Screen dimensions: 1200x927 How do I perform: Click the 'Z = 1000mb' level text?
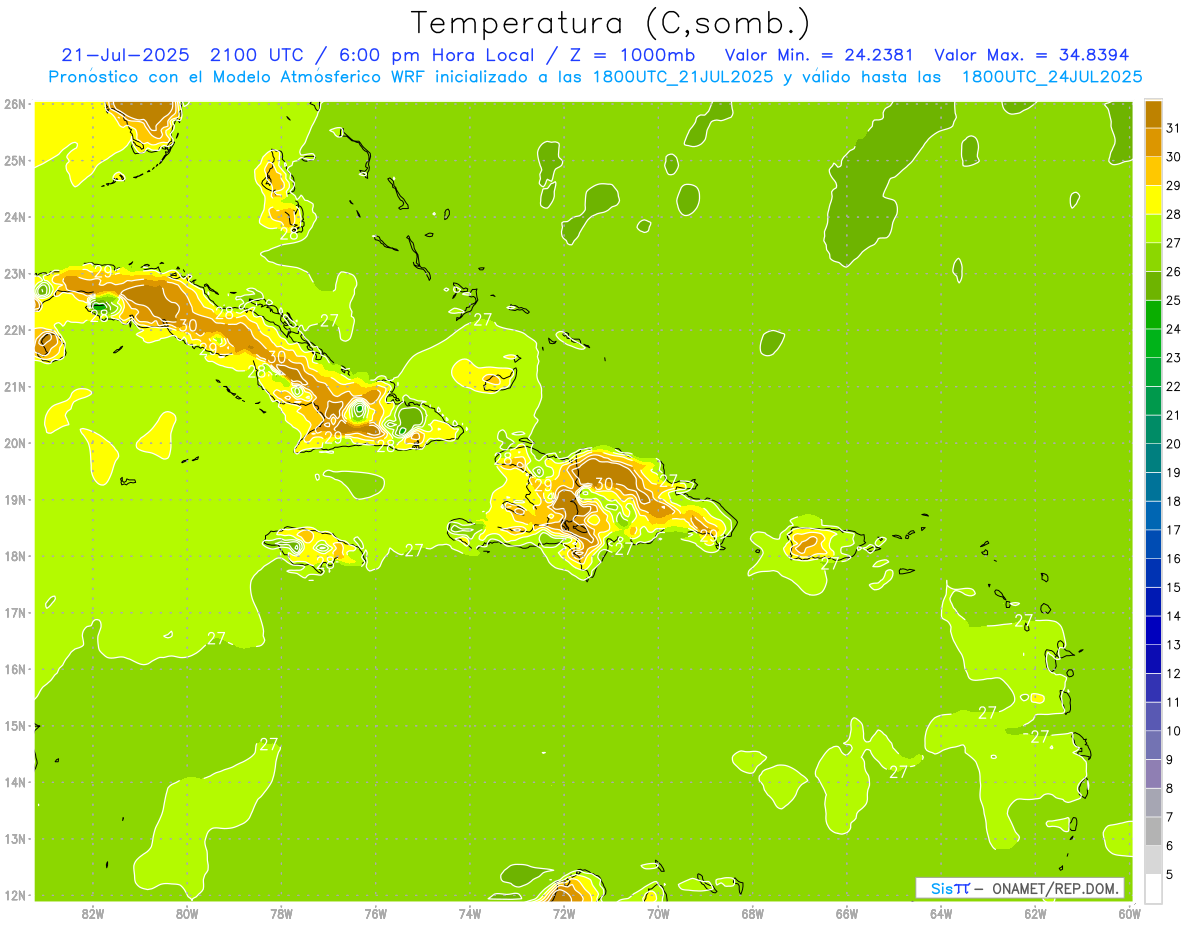click(632, 55)
